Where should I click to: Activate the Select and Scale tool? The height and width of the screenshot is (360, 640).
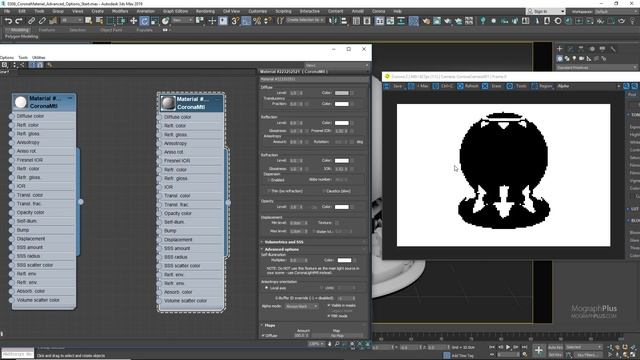click(155, 21)
